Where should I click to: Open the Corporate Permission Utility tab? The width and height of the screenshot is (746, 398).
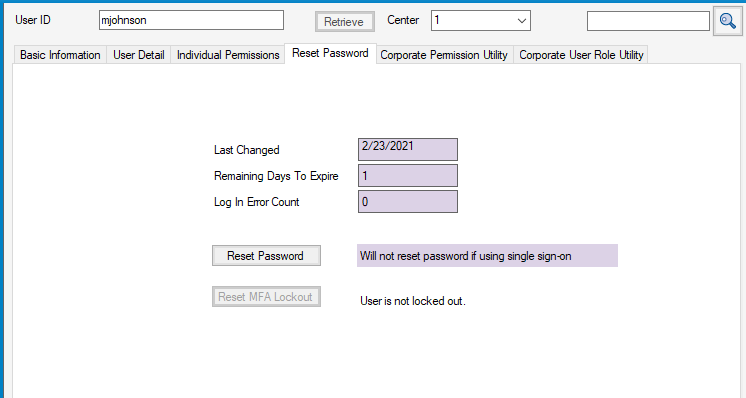(444, 55)
